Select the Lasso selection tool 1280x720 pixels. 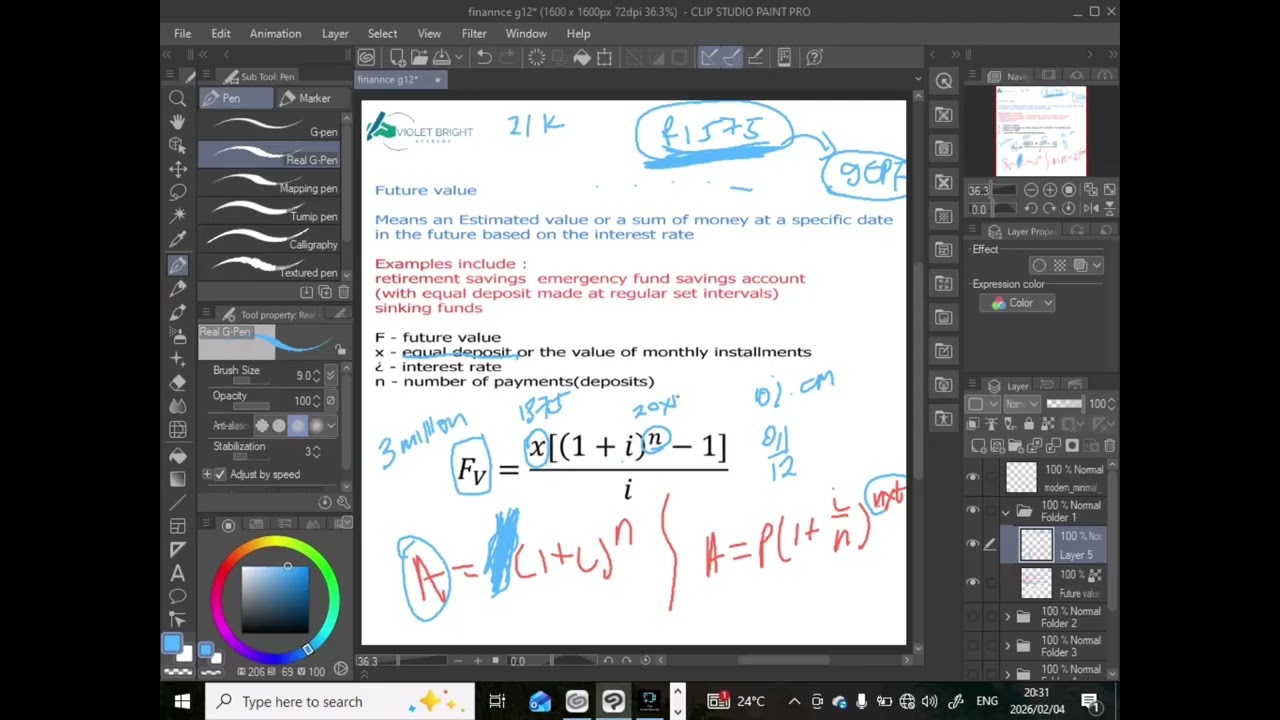[178, 192]
